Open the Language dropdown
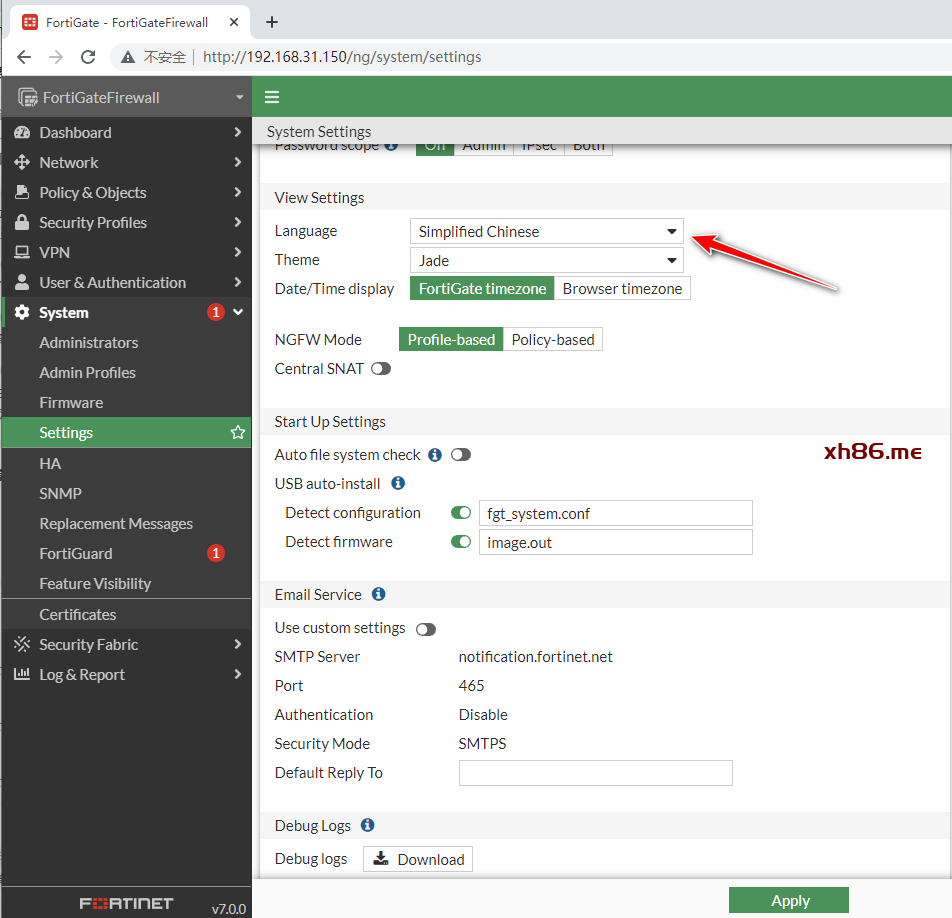 coord(546,231)
